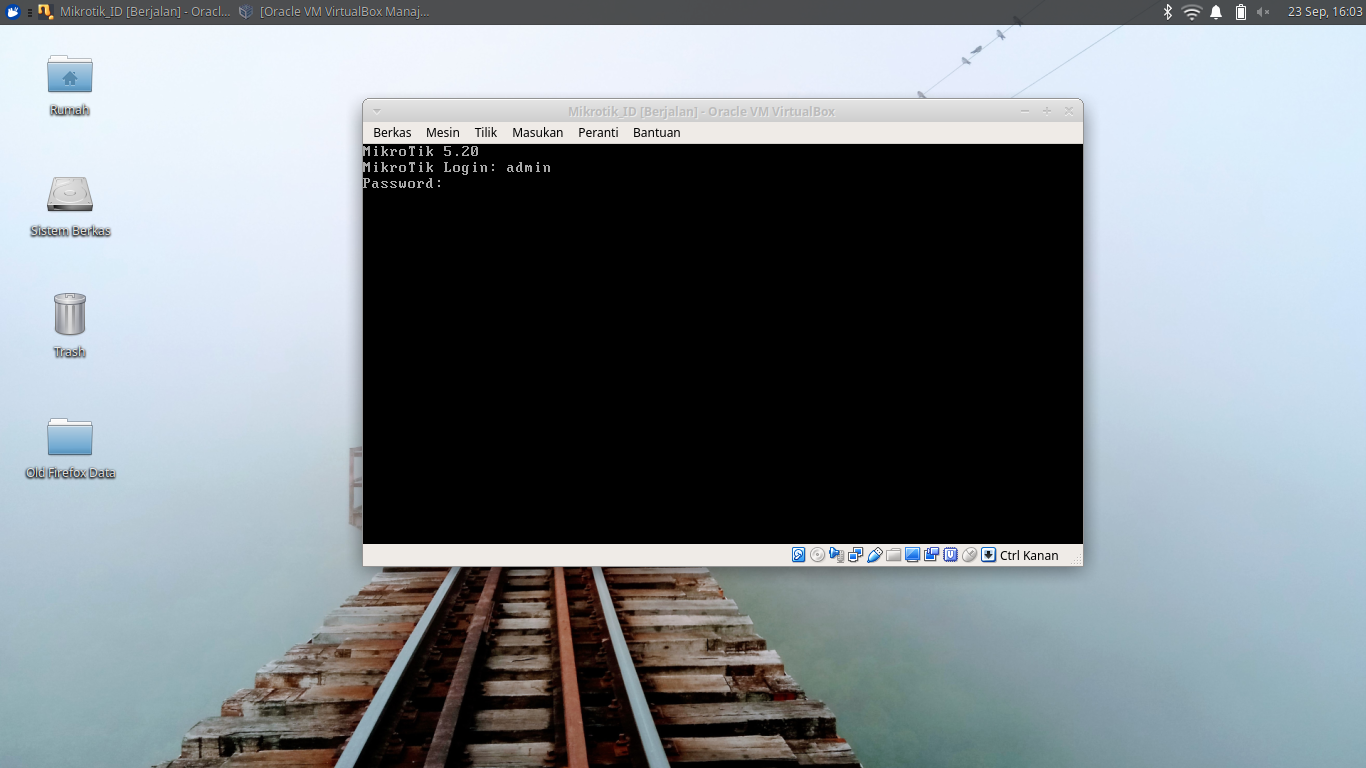Open the Rumah home folder desktop icon
1366x768 pixels.
pyautogui.click(x=70, y=85)
